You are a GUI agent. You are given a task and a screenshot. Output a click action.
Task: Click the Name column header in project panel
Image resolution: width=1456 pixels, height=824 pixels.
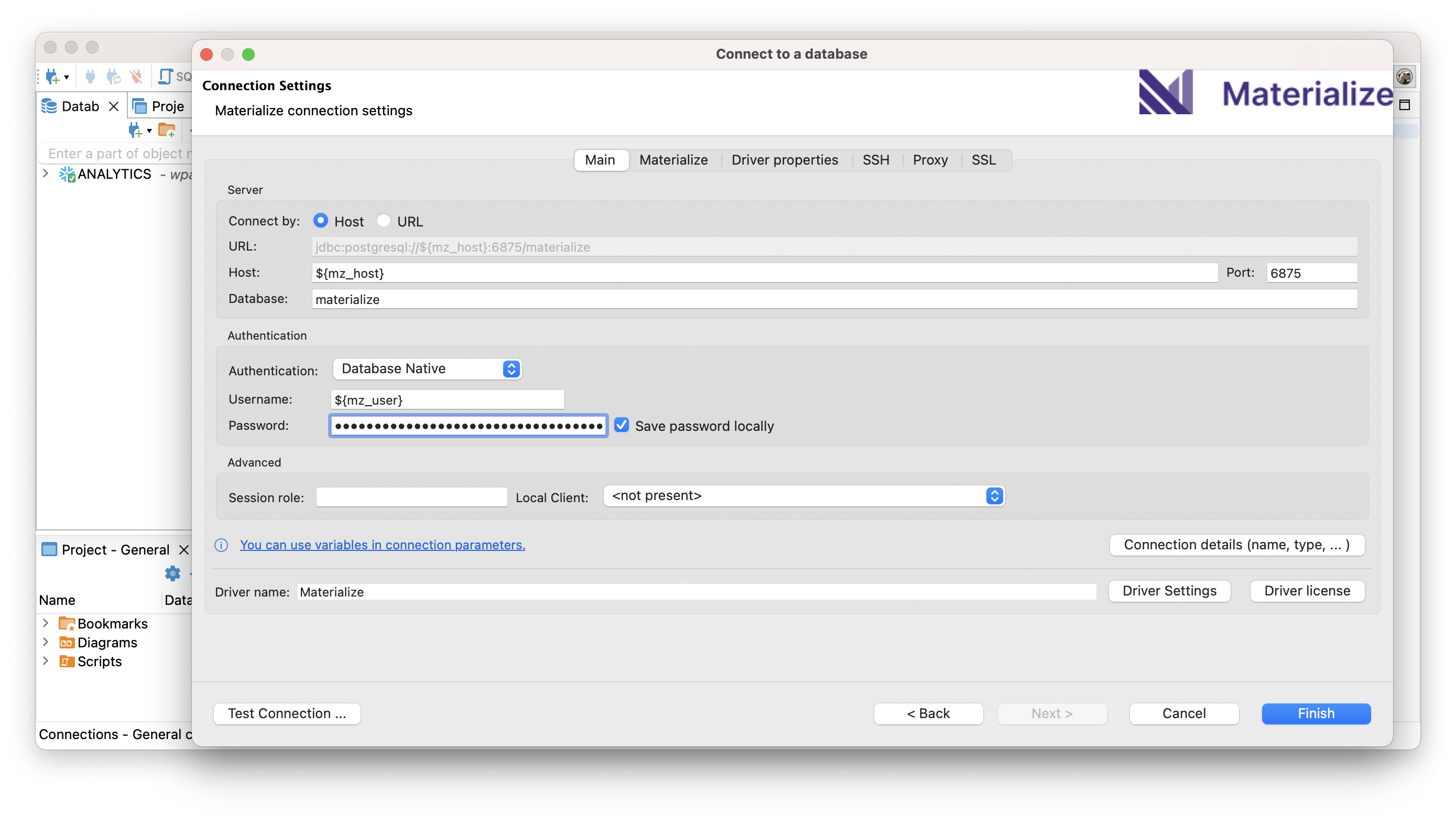(x=57, y=600)
